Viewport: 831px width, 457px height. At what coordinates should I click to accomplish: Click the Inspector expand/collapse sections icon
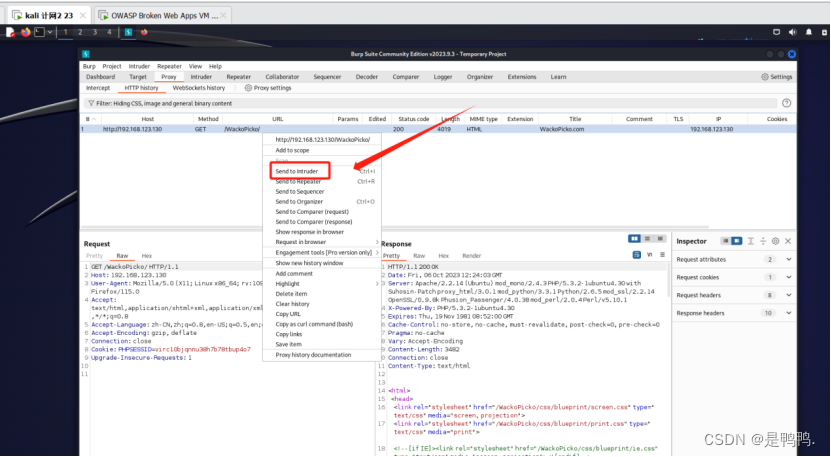[763, 241]
